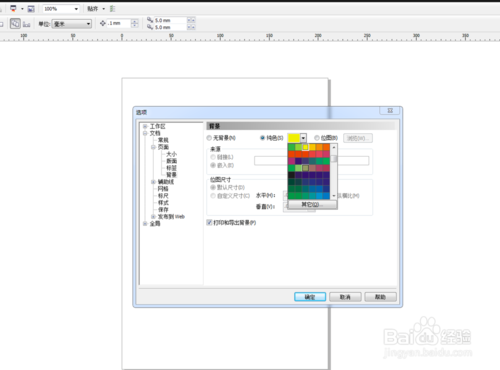This screenshot has width=500, height=370.
Task: Click the 取消 cancel button
Action: point(345,297)
